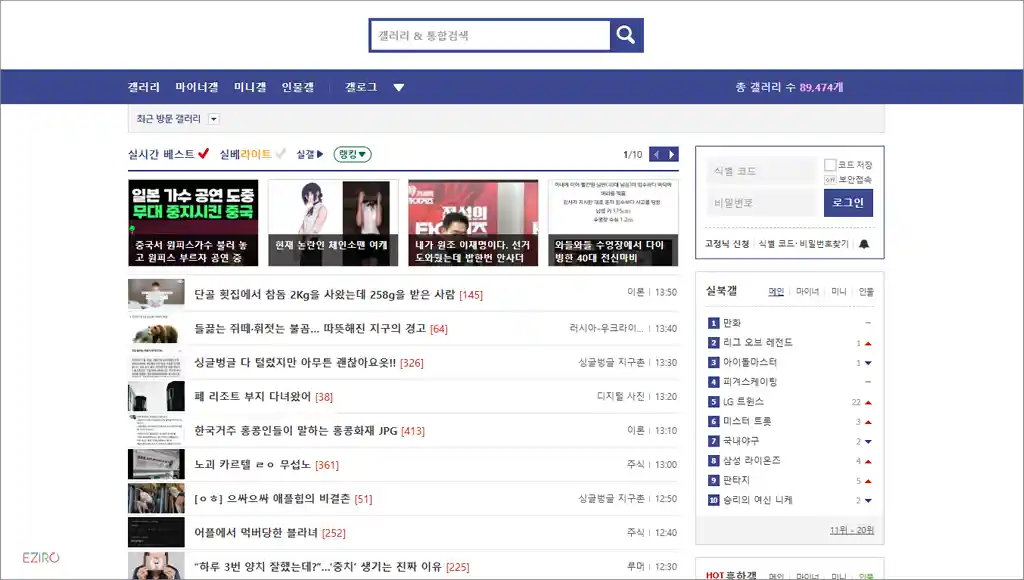This screenshot has height=580, width=1024.
Task: Open the 최근 방문 갤러리 dropdown
Action: (x=213, y=119)
